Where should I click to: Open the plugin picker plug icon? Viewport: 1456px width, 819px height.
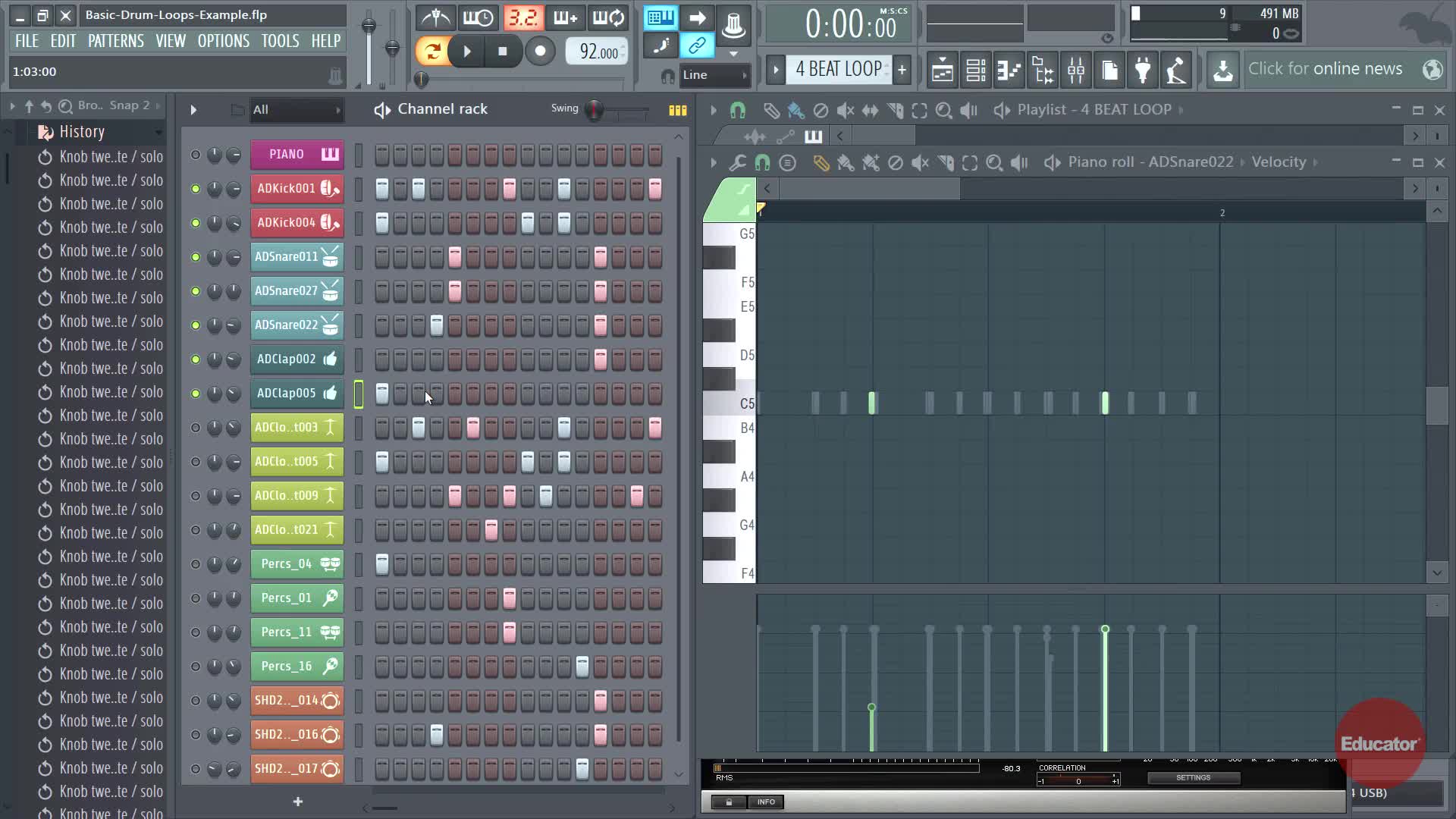(1143, 71)
